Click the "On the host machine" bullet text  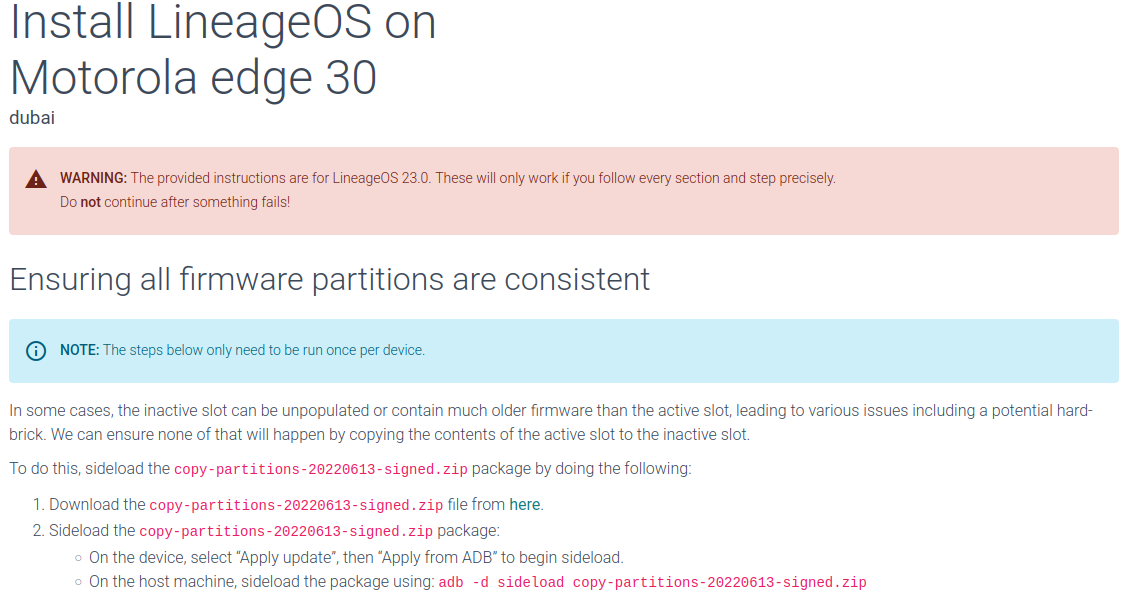[x=262, y=582]
